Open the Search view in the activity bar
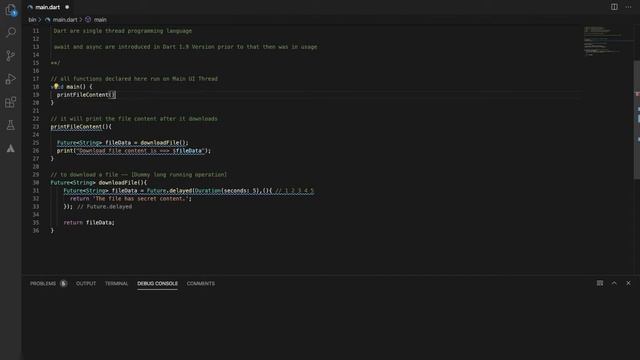Screen dimensions: 640x360 click(11, 32)
